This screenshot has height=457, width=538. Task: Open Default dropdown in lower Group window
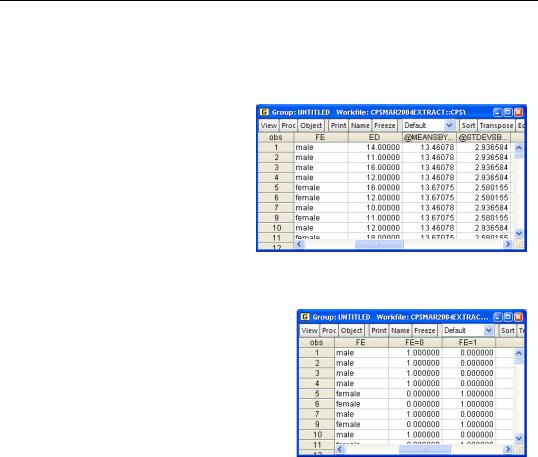pyautogui.click(x=468, y=330)
